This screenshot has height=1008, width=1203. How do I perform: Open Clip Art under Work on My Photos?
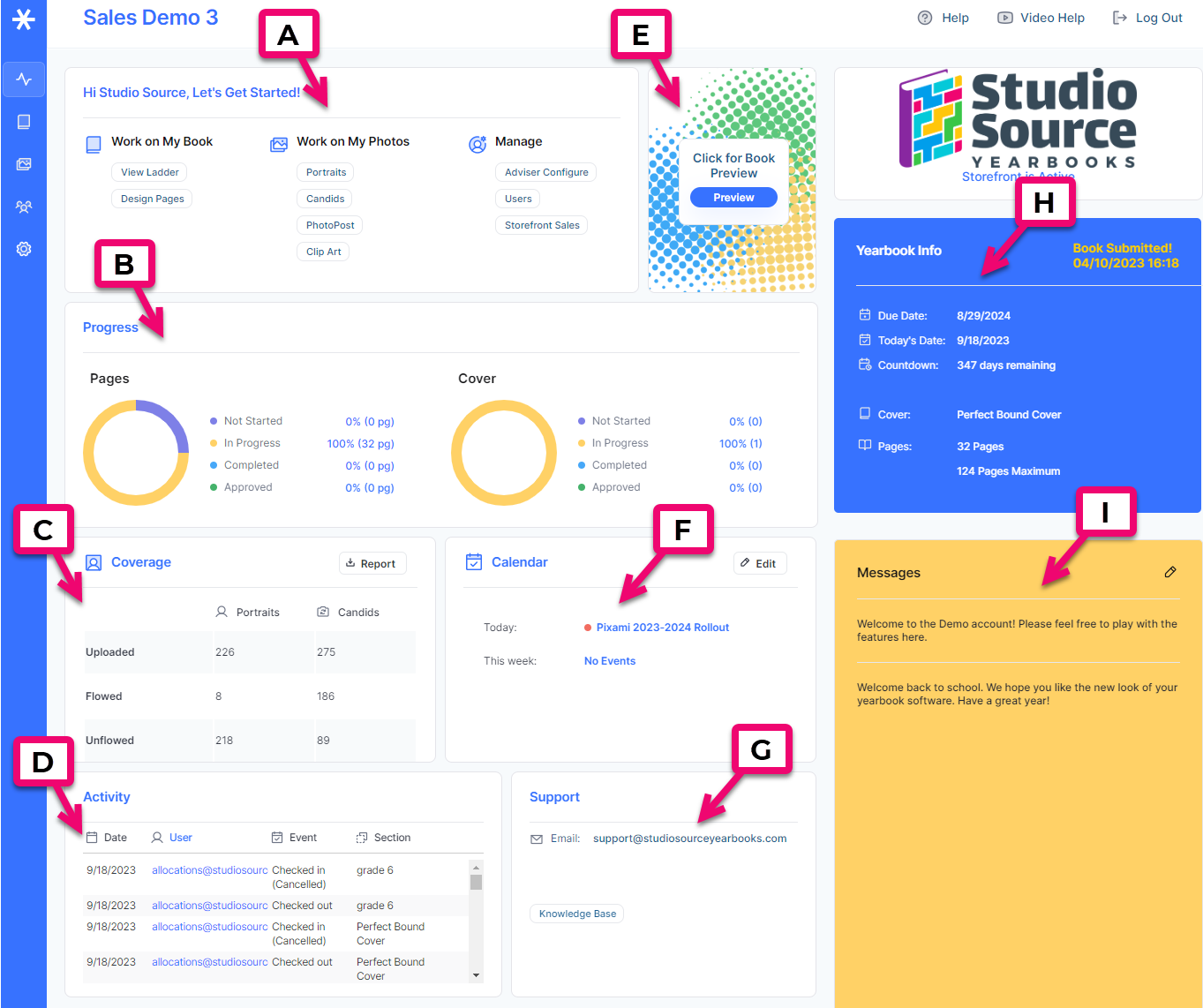coord(323,252)
